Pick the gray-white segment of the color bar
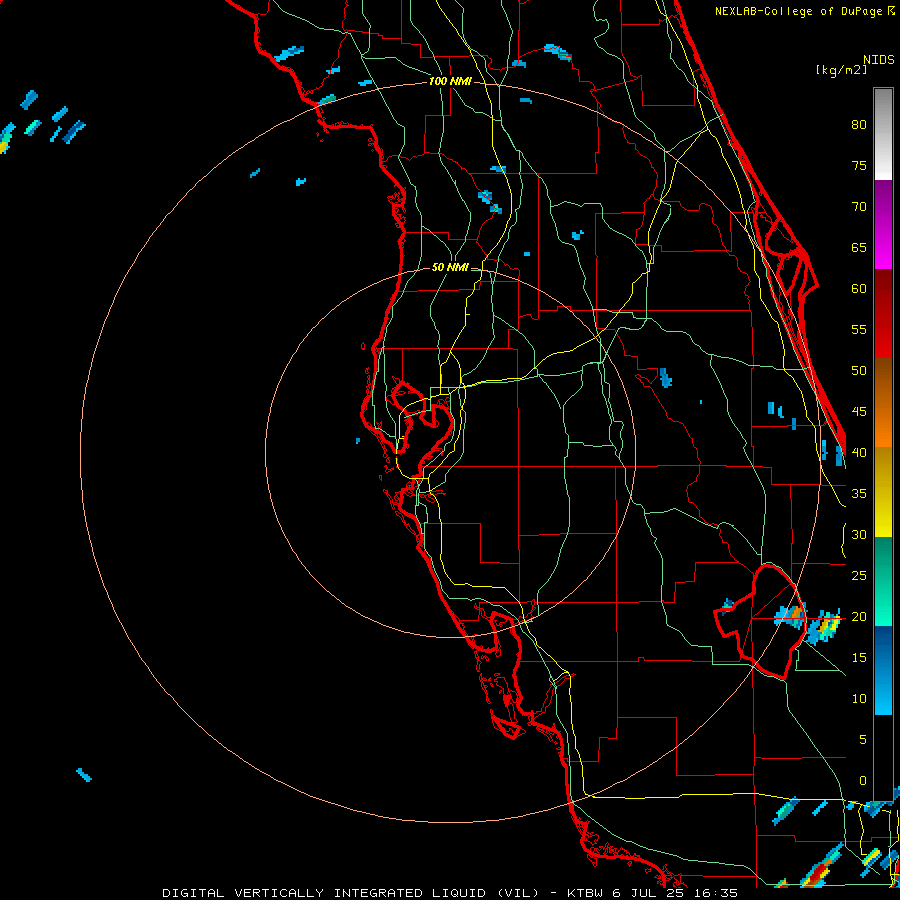This screenshot has width=900, height=900. point(883,134)
